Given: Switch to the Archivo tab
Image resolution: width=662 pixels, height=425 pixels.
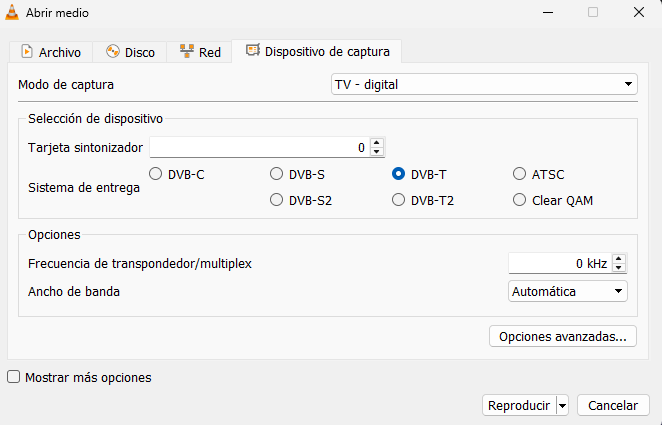Looking at the screenshot, I should point(51,52).
